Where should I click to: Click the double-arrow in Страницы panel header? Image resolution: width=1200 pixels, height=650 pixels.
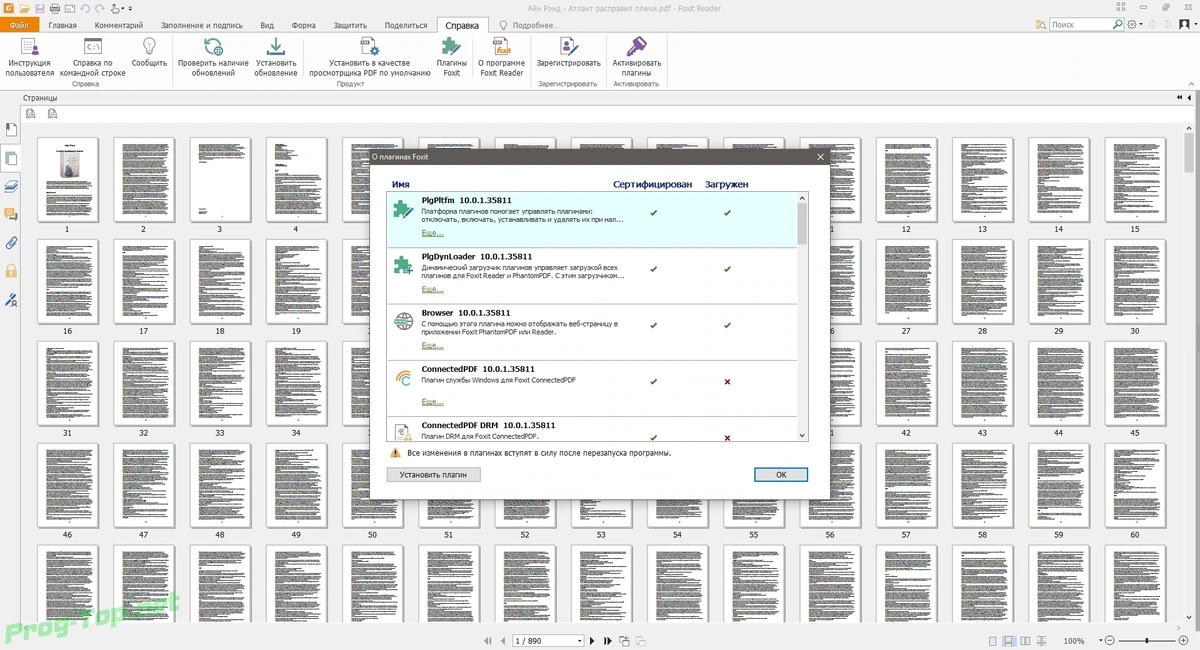coord(1180,98)
